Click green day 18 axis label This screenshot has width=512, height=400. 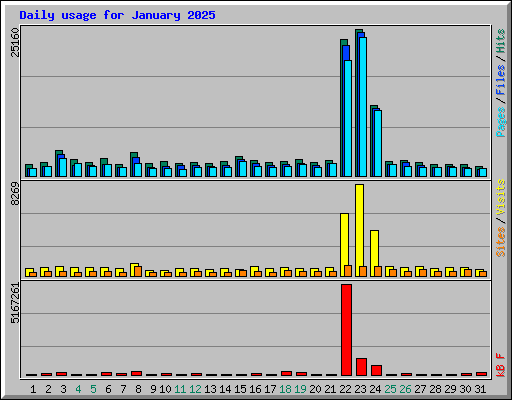click(x=285, y=389)
